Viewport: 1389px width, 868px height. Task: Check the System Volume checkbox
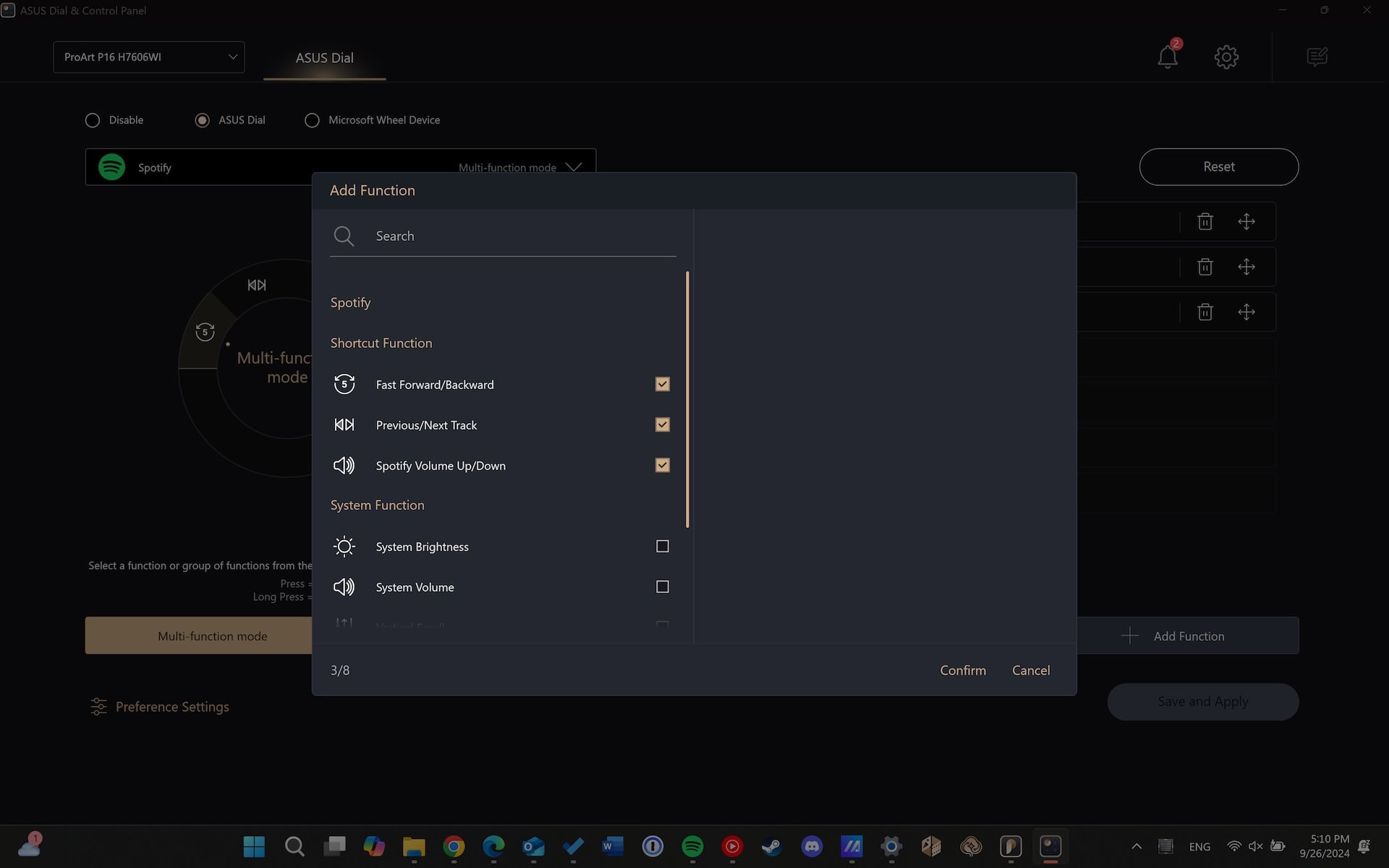(663, 587)
